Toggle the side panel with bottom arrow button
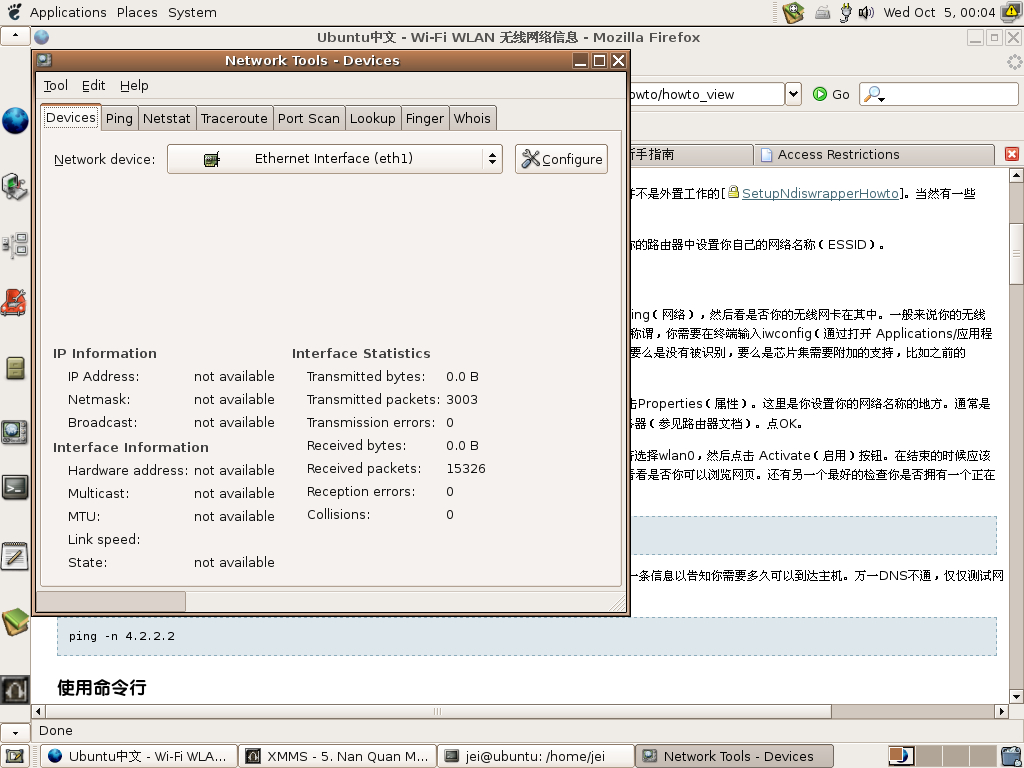The width and height of the screenshot is (1024, 768). coord(15,733)
